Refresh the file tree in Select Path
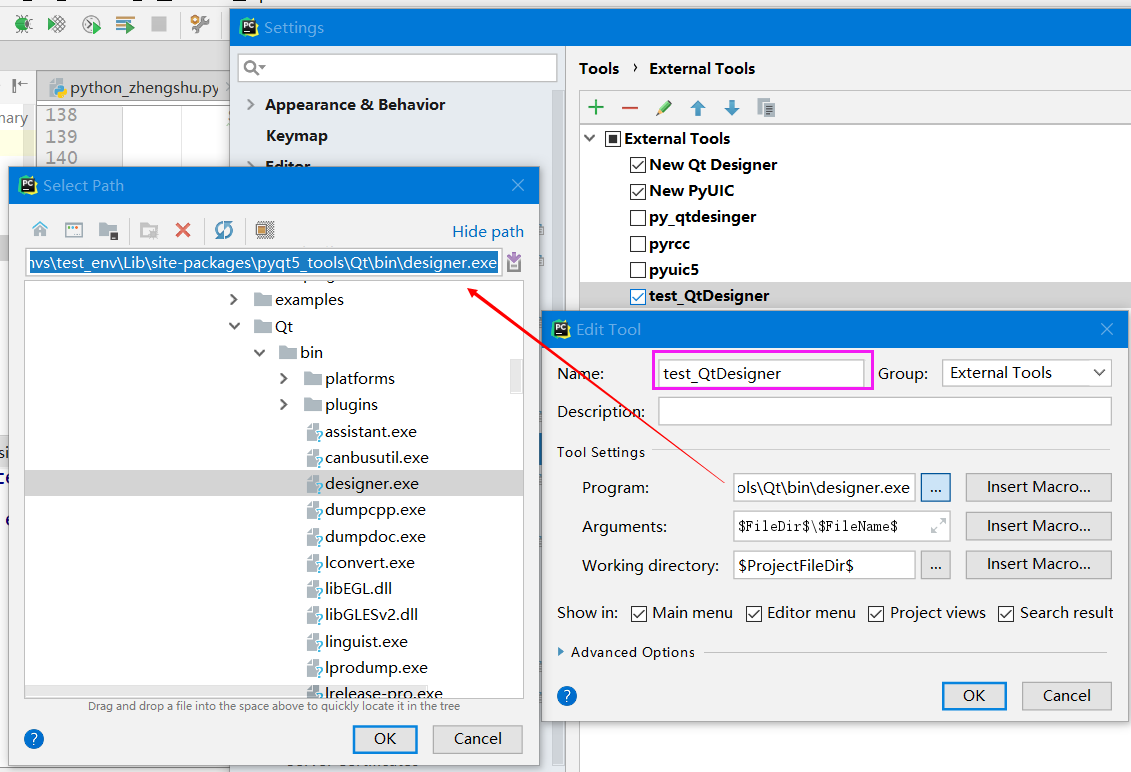 coord(224,230)
